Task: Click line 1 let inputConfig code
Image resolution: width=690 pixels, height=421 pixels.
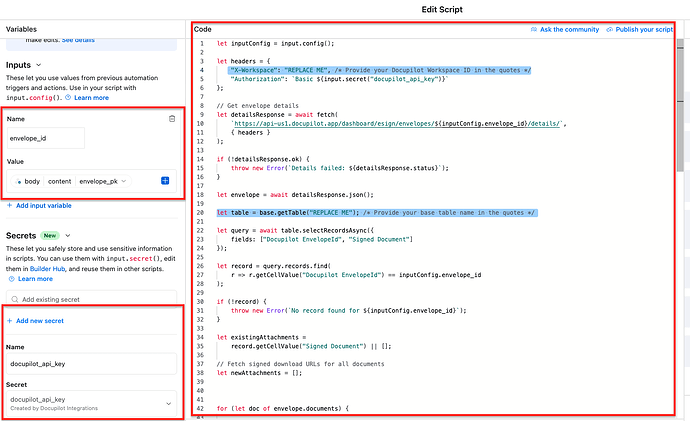Action: coord(275,44)
